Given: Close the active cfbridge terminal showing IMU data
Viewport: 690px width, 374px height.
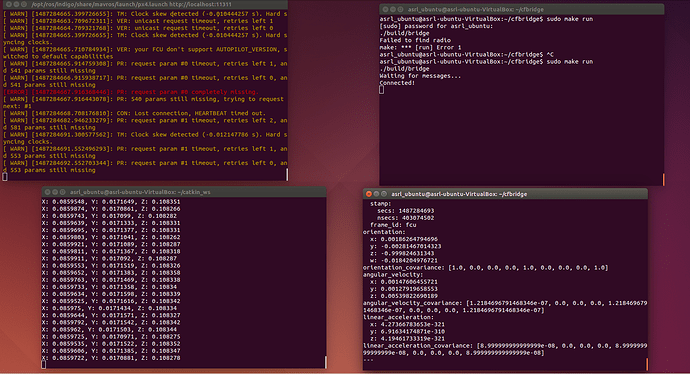Looking at the screenshot, I should tap(369, 194).
